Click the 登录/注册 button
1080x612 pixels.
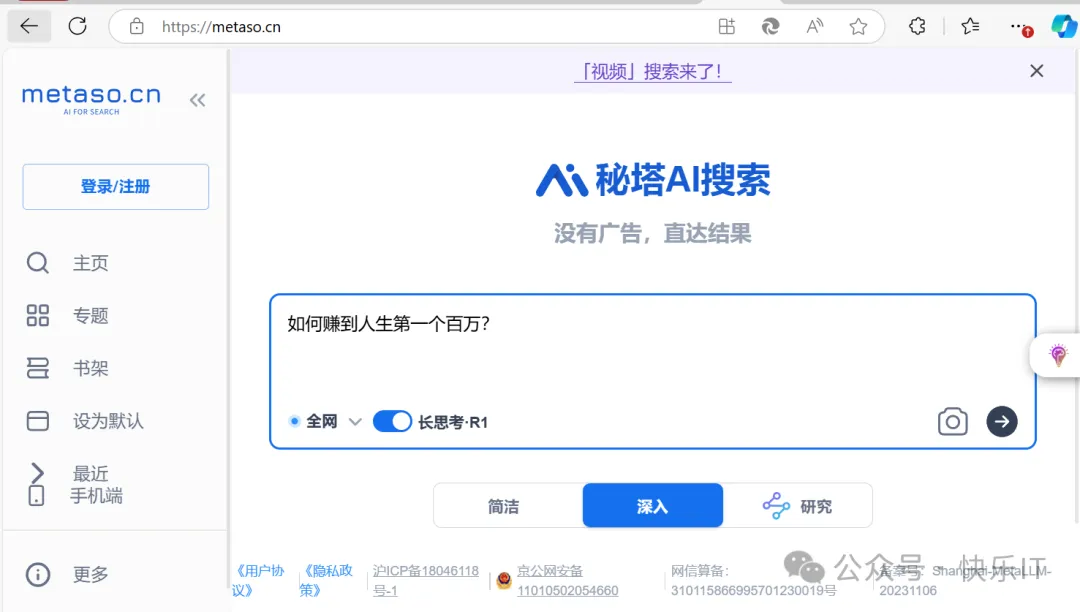pos(115,187)
